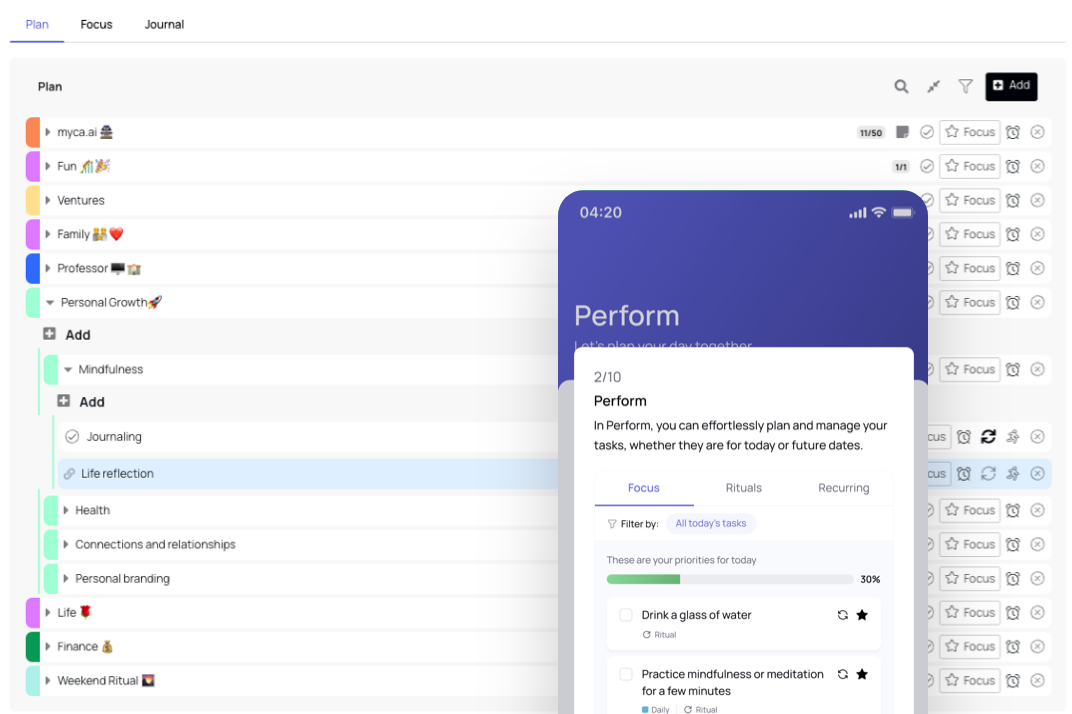Screen dimensions: 1072x714
Task: Open the note icon on the myca.ai row
Action: point(902,132)
